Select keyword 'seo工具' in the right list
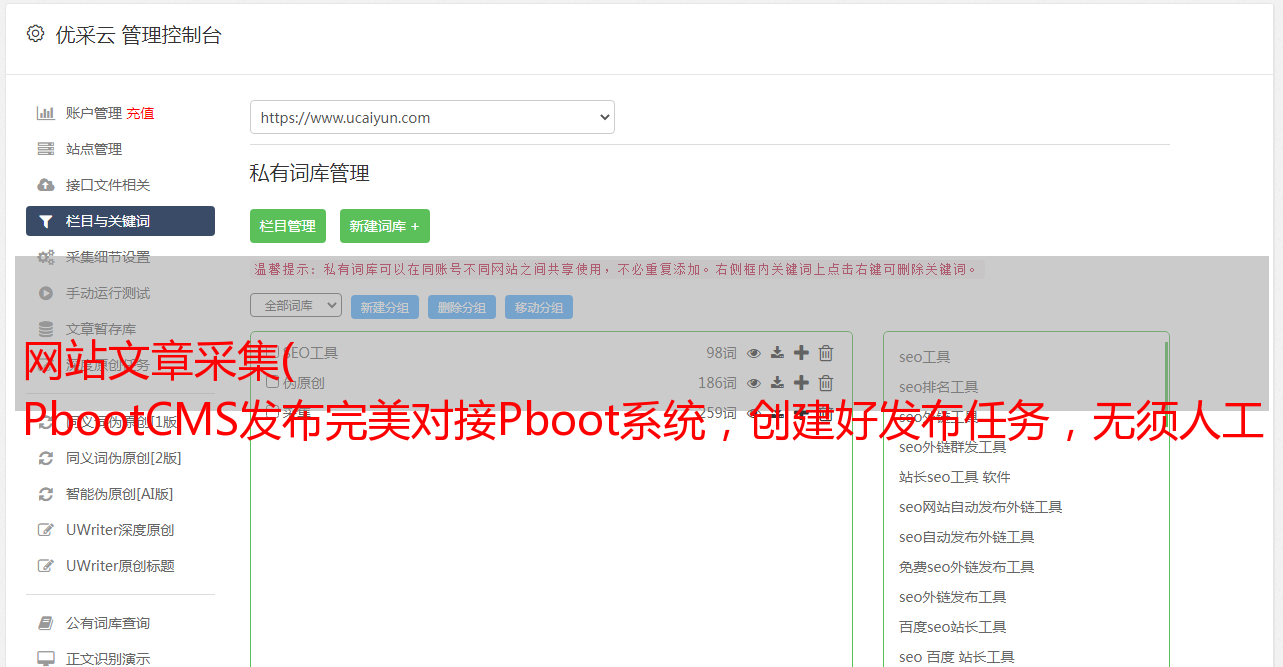Screen dimensions: 1283x667 click(925, 357)
